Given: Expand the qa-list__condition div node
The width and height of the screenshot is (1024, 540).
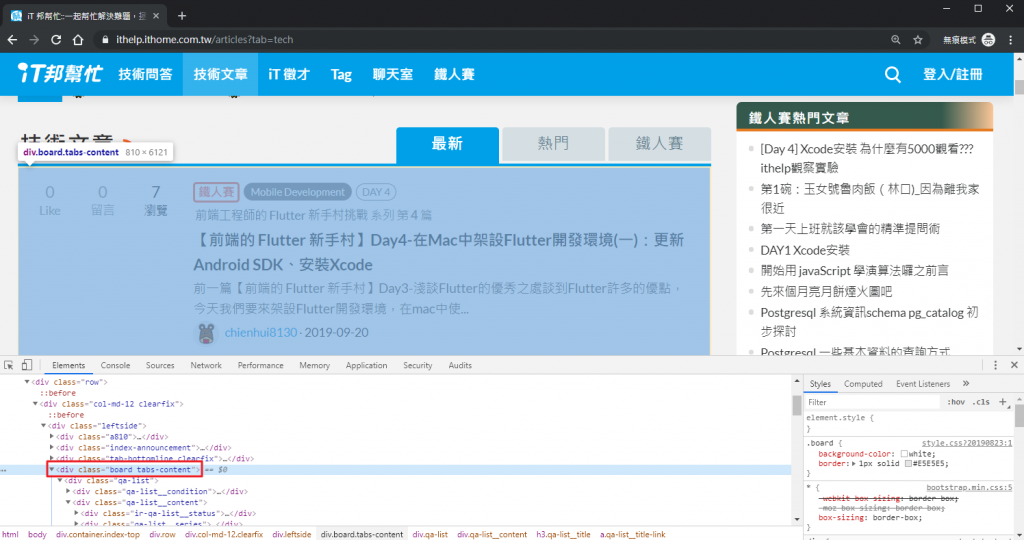Looking at the screenshot, I should (69, 492).
